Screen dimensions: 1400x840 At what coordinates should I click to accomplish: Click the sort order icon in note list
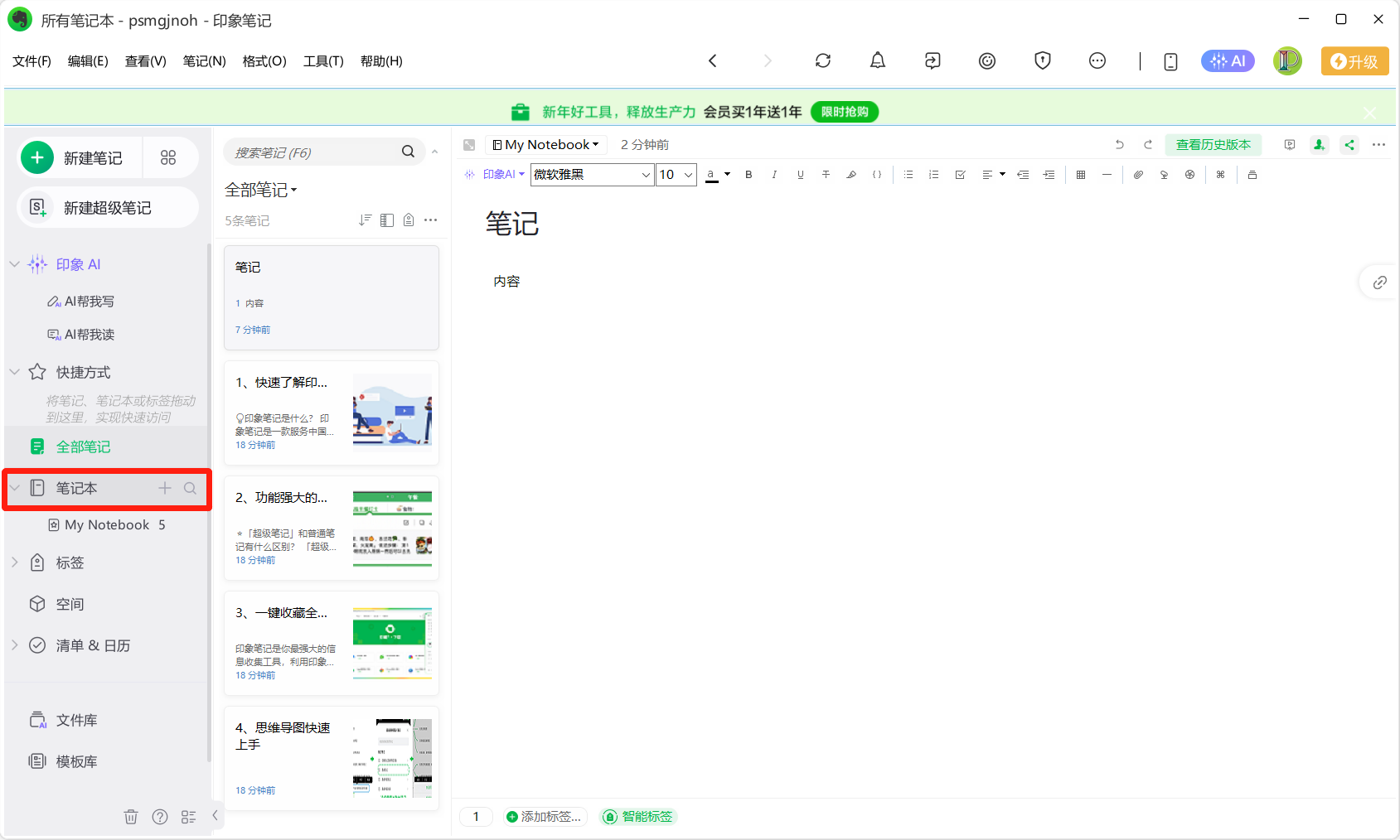365,220
